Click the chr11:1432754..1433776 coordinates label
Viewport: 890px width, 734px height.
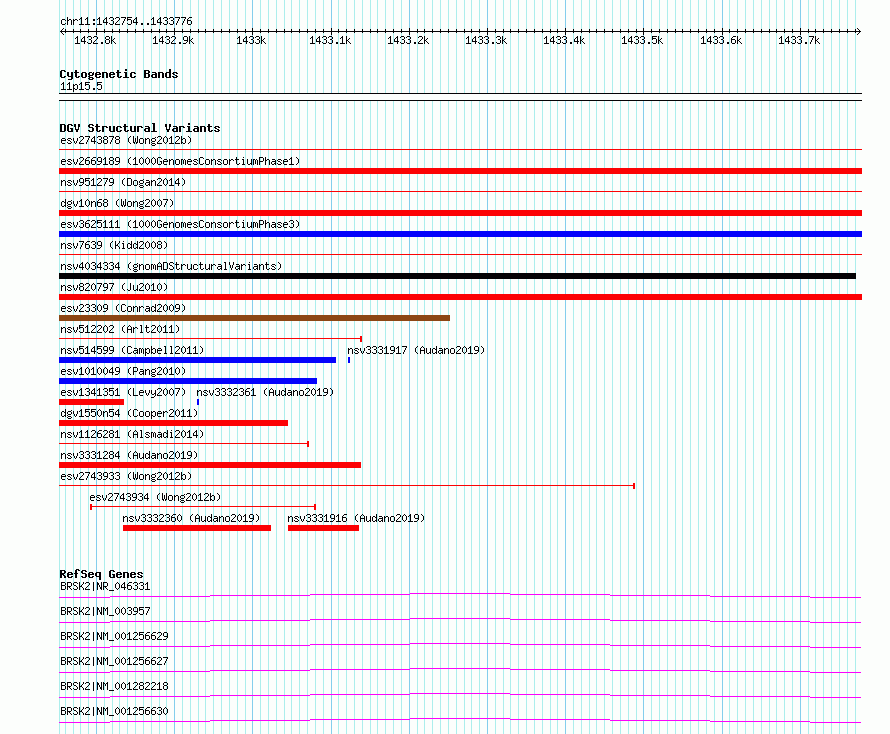click(126, 22)
